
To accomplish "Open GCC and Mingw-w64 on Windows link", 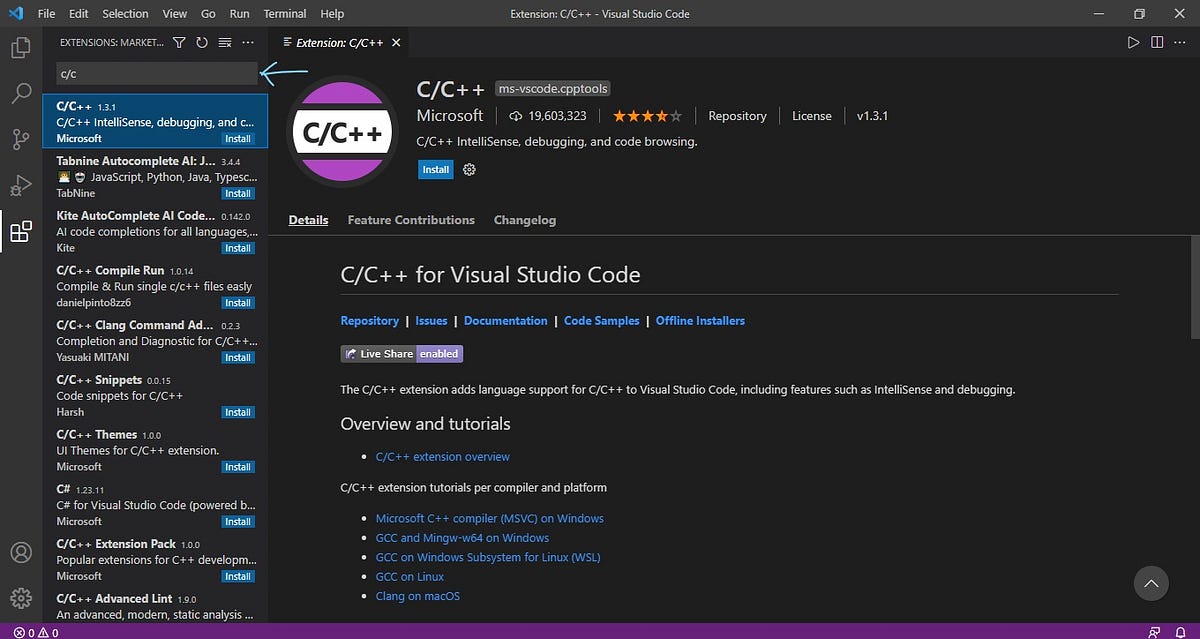I will pyautogui.click(x=462, y=538).
